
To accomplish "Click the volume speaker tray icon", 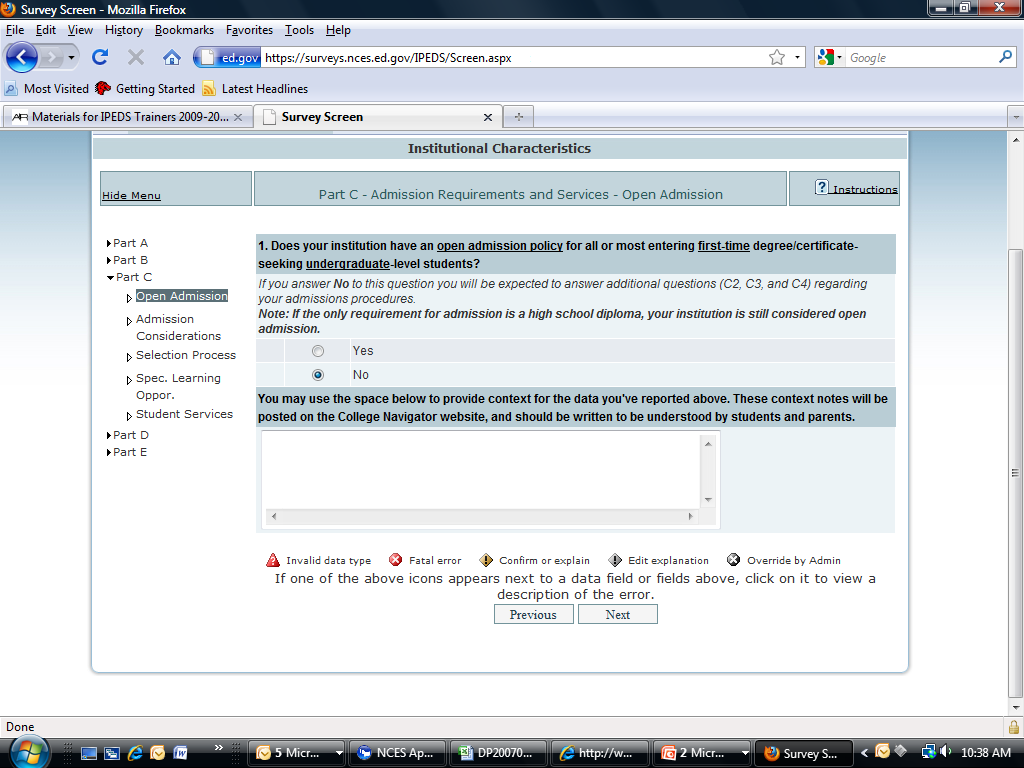I will (946, 752).
